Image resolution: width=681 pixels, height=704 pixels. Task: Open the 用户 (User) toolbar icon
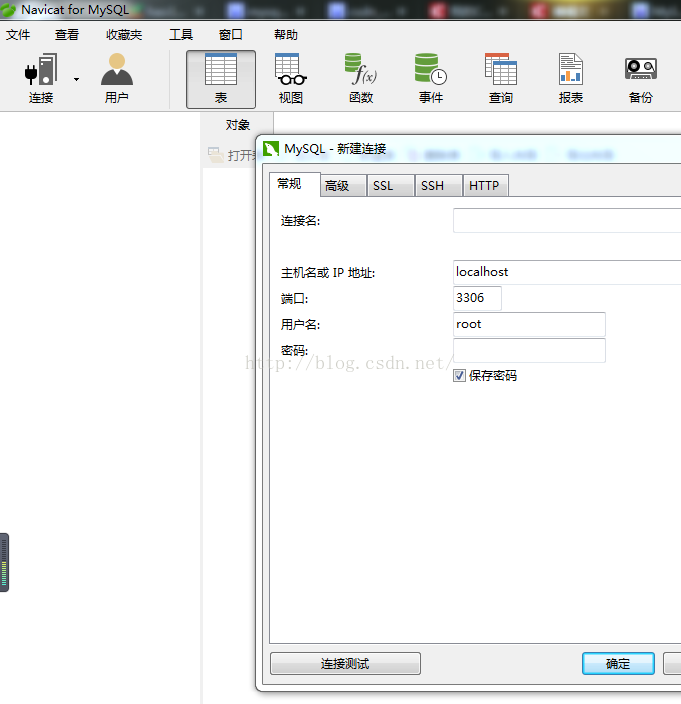[117, 79]
